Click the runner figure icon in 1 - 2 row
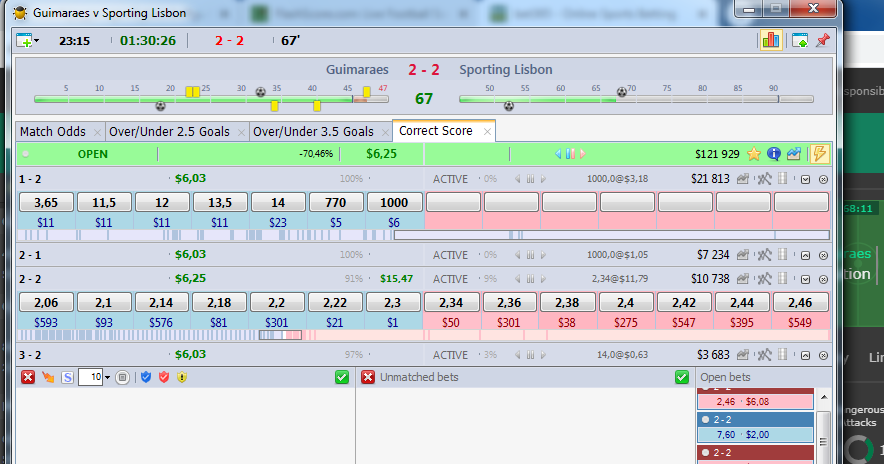Screen dimensions: 884x464 pos(764,179)
